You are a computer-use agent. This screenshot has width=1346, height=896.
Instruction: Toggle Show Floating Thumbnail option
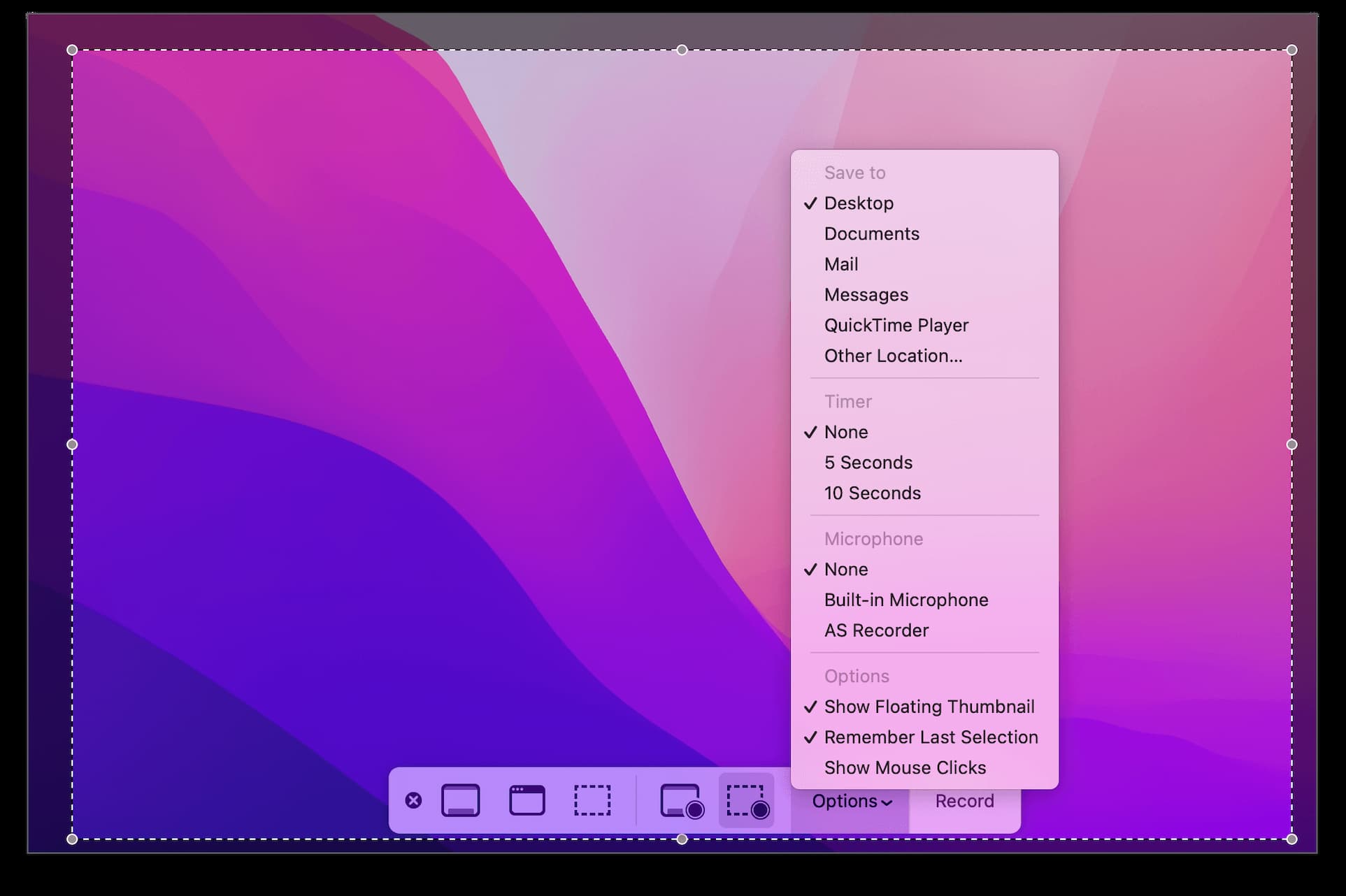(928, 706)
